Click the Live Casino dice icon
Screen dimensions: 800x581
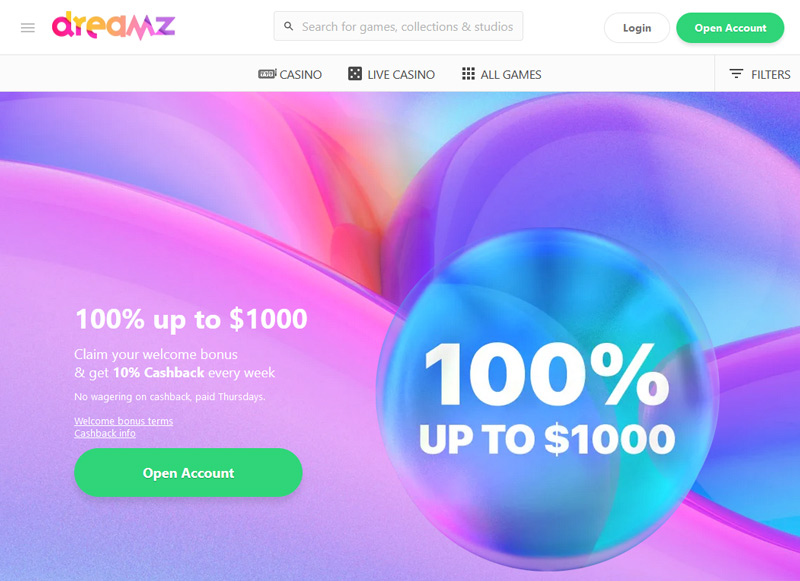click(355, 74)
